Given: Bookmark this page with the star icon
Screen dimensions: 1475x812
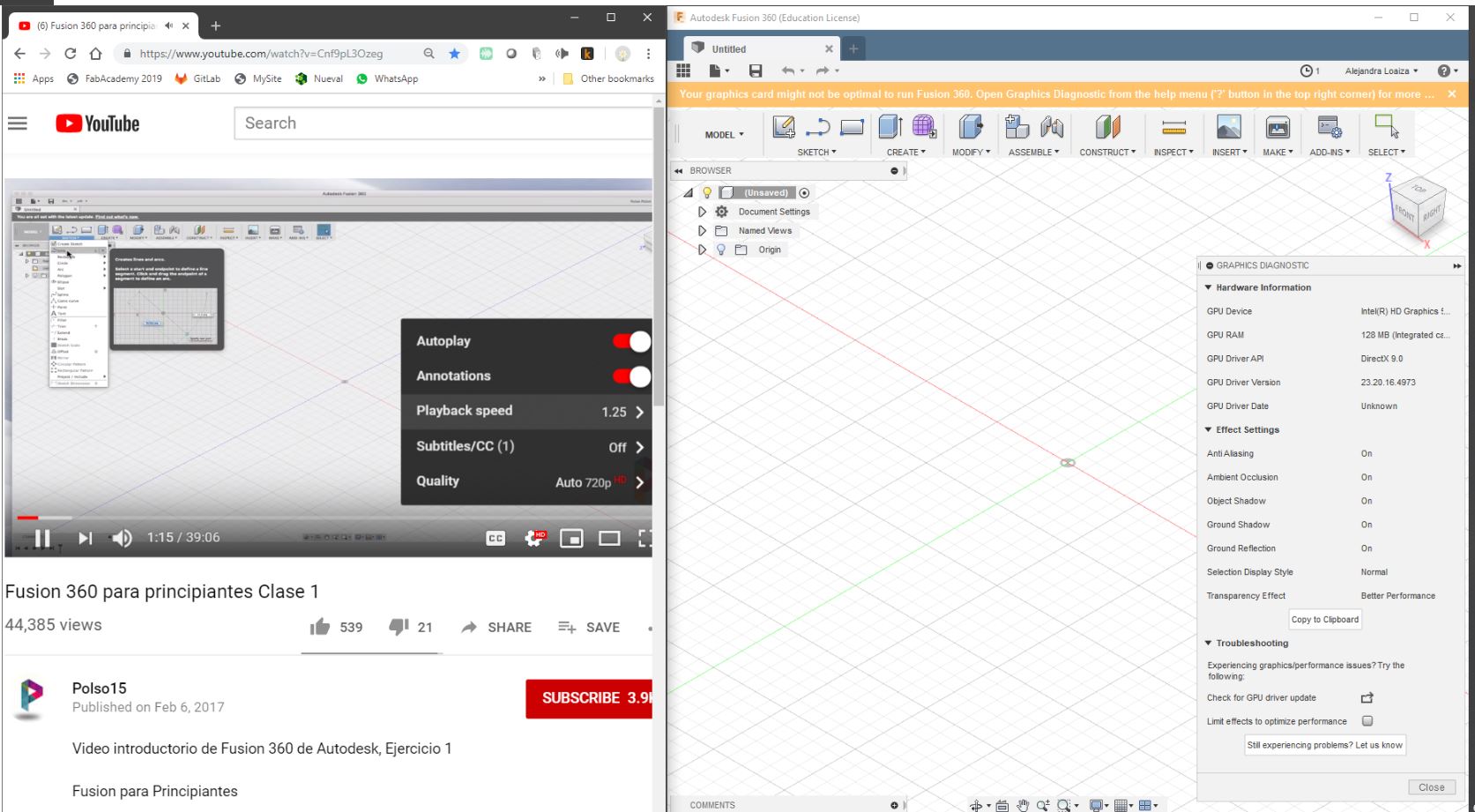Looking at the screenshot, I should click(x=454, y=54).
